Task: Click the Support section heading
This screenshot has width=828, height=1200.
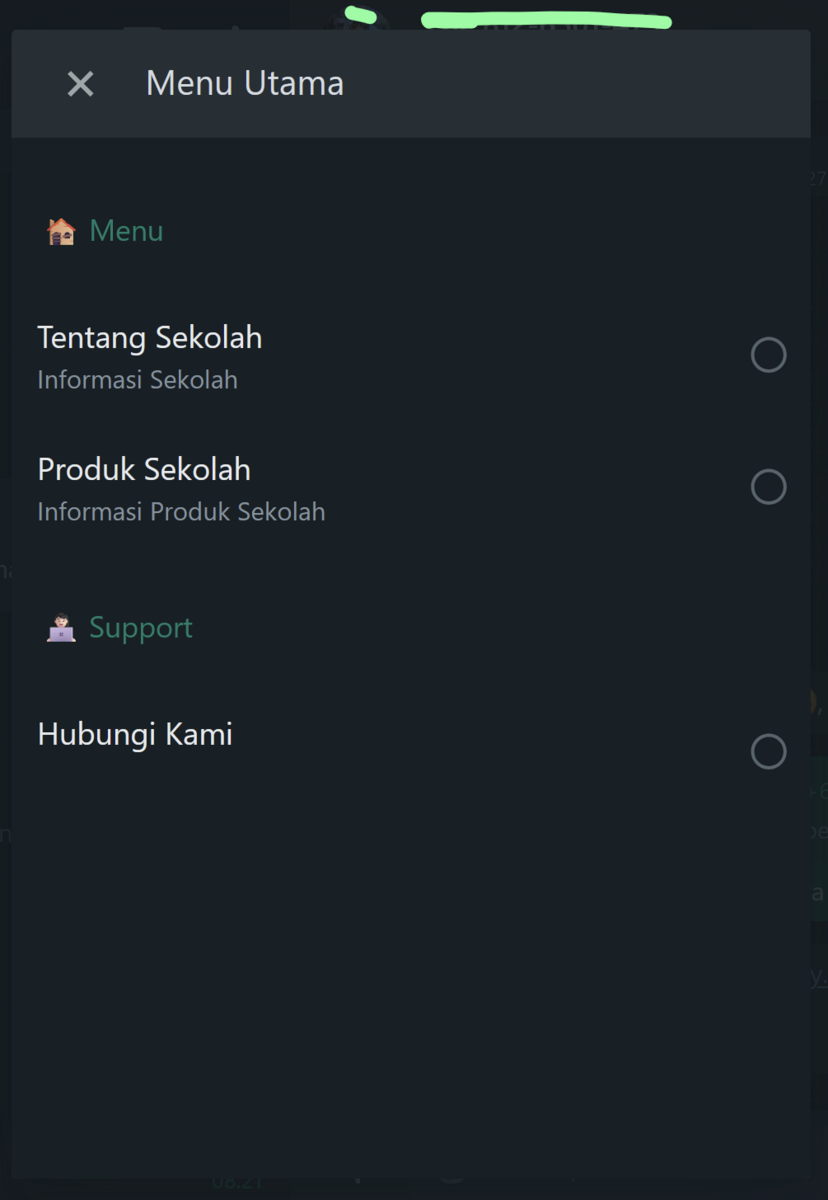Action: pos(141,628)
